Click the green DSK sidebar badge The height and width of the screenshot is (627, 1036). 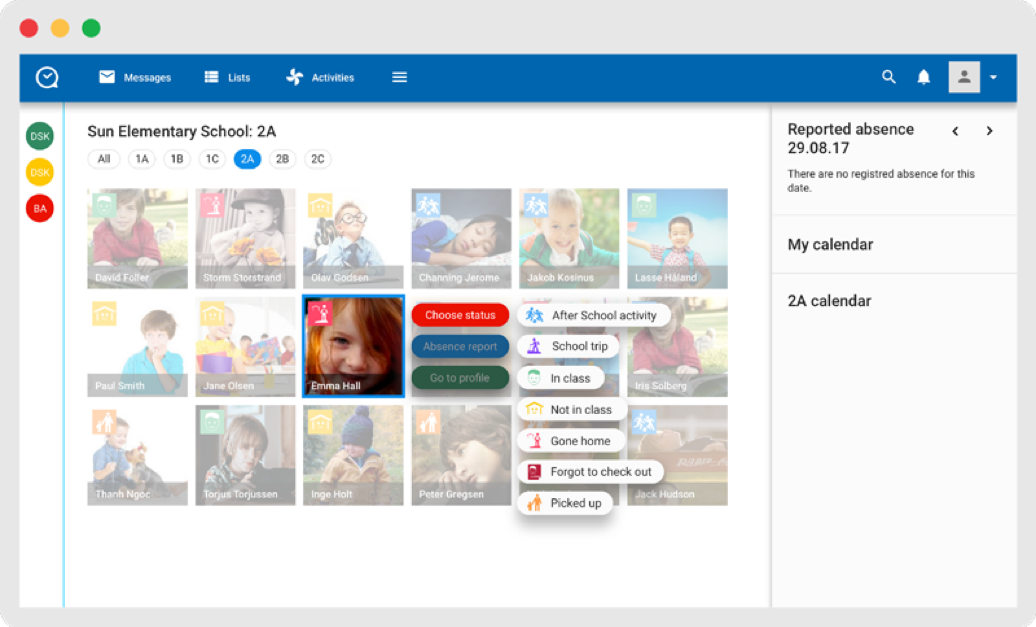pos(40,136)
